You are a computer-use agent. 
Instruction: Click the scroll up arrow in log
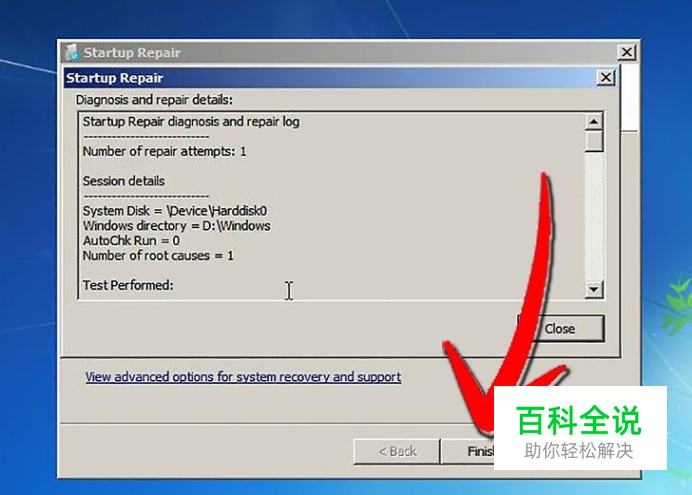(594, 121)
